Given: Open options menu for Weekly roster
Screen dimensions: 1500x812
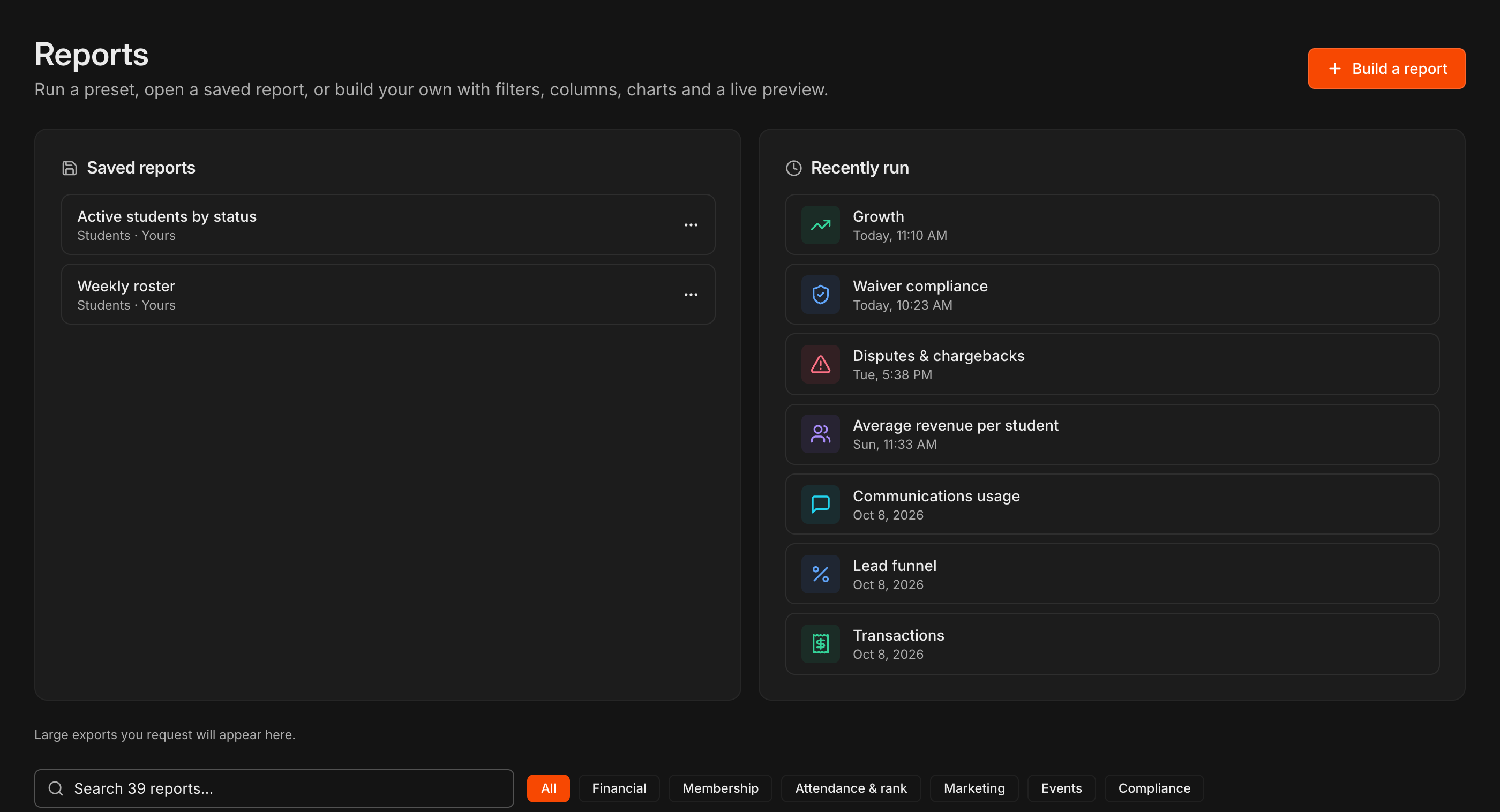Looking at the screenshot, I should coord(691,295).
